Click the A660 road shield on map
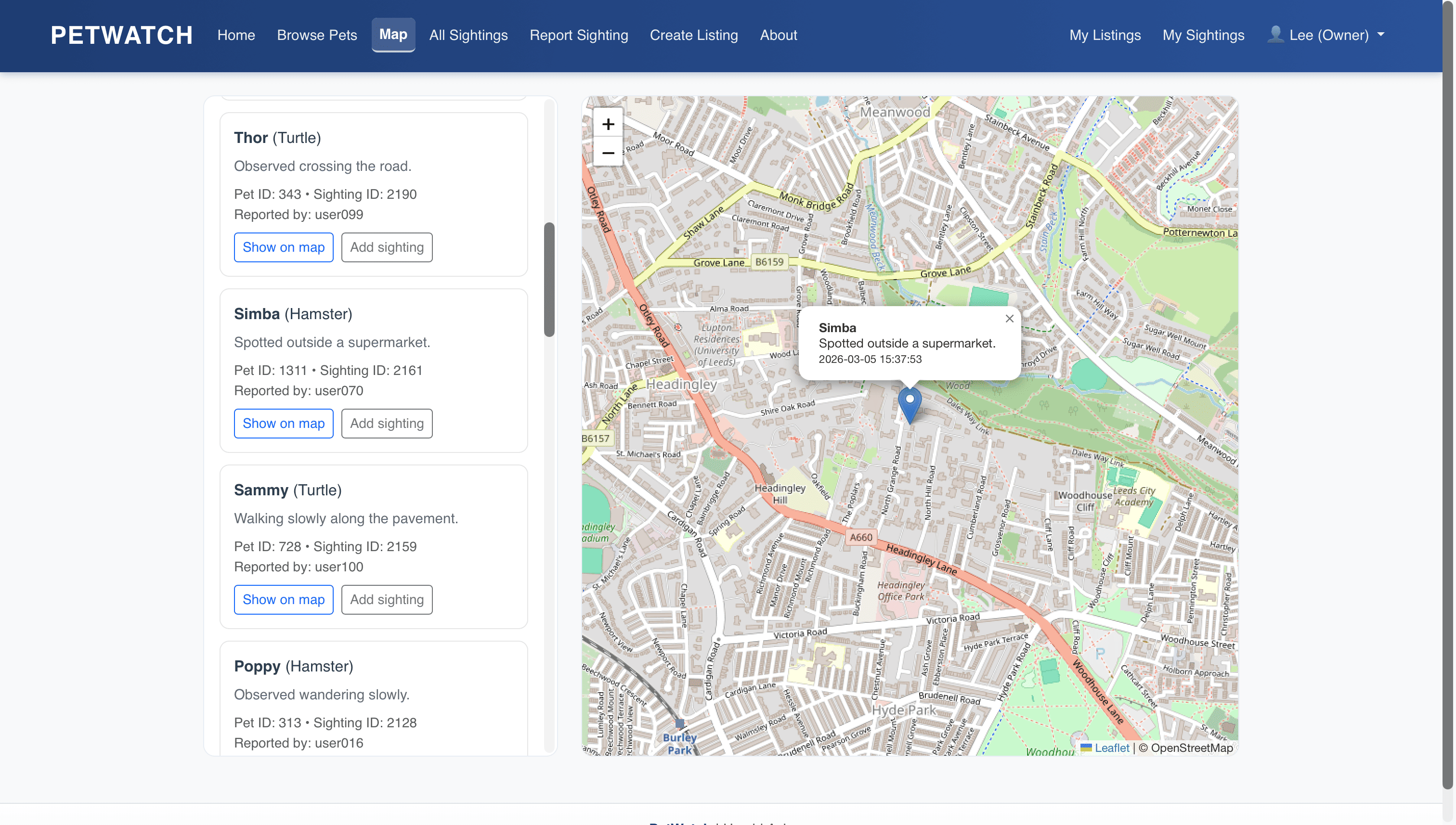This screenshot has height=825, width=1456. [861, 537]
